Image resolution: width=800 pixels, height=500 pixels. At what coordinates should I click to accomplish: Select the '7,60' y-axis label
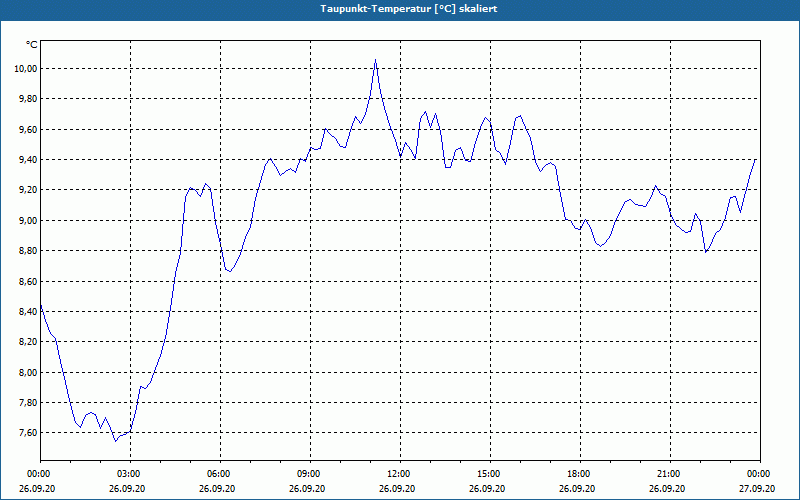coord(28,433)
